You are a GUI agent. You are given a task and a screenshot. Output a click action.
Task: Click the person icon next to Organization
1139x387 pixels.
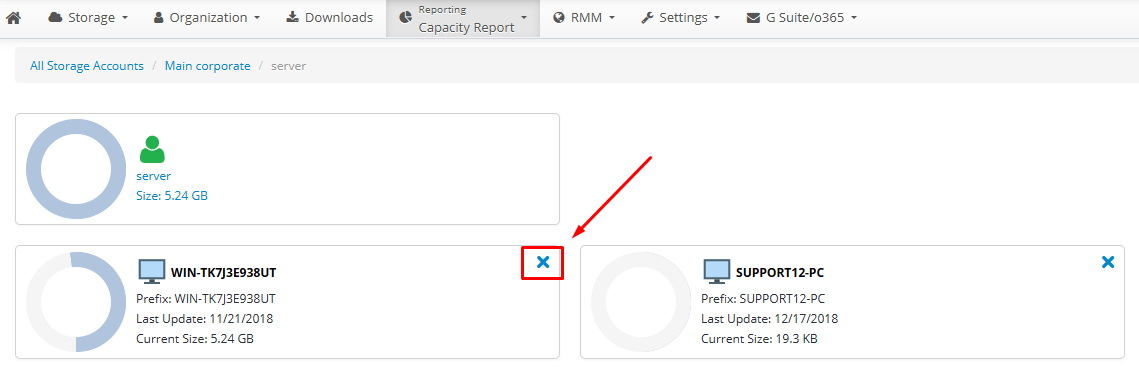point(159,17)
